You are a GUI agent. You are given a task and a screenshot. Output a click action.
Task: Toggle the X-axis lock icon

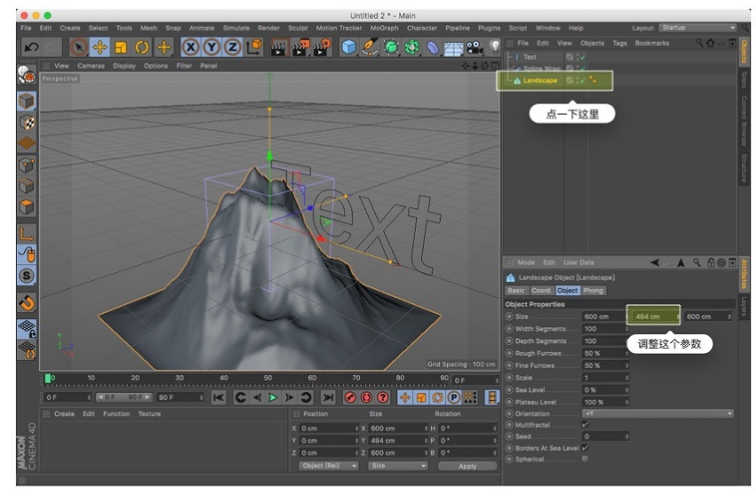pos(190,47)
